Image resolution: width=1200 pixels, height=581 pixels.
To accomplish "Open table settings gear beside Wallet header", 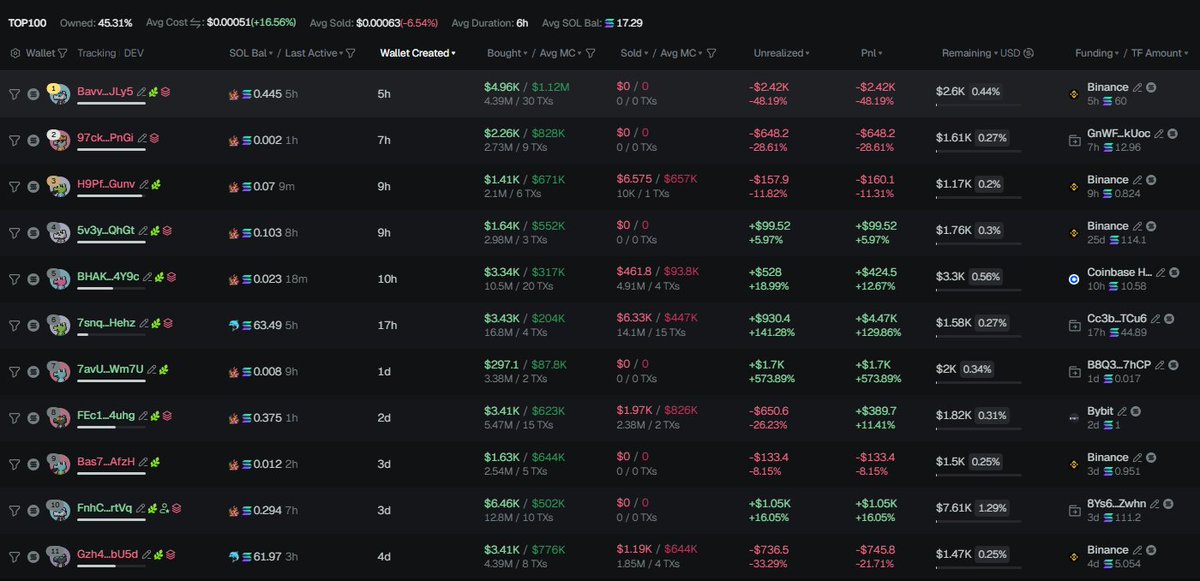I will point(15,53).
